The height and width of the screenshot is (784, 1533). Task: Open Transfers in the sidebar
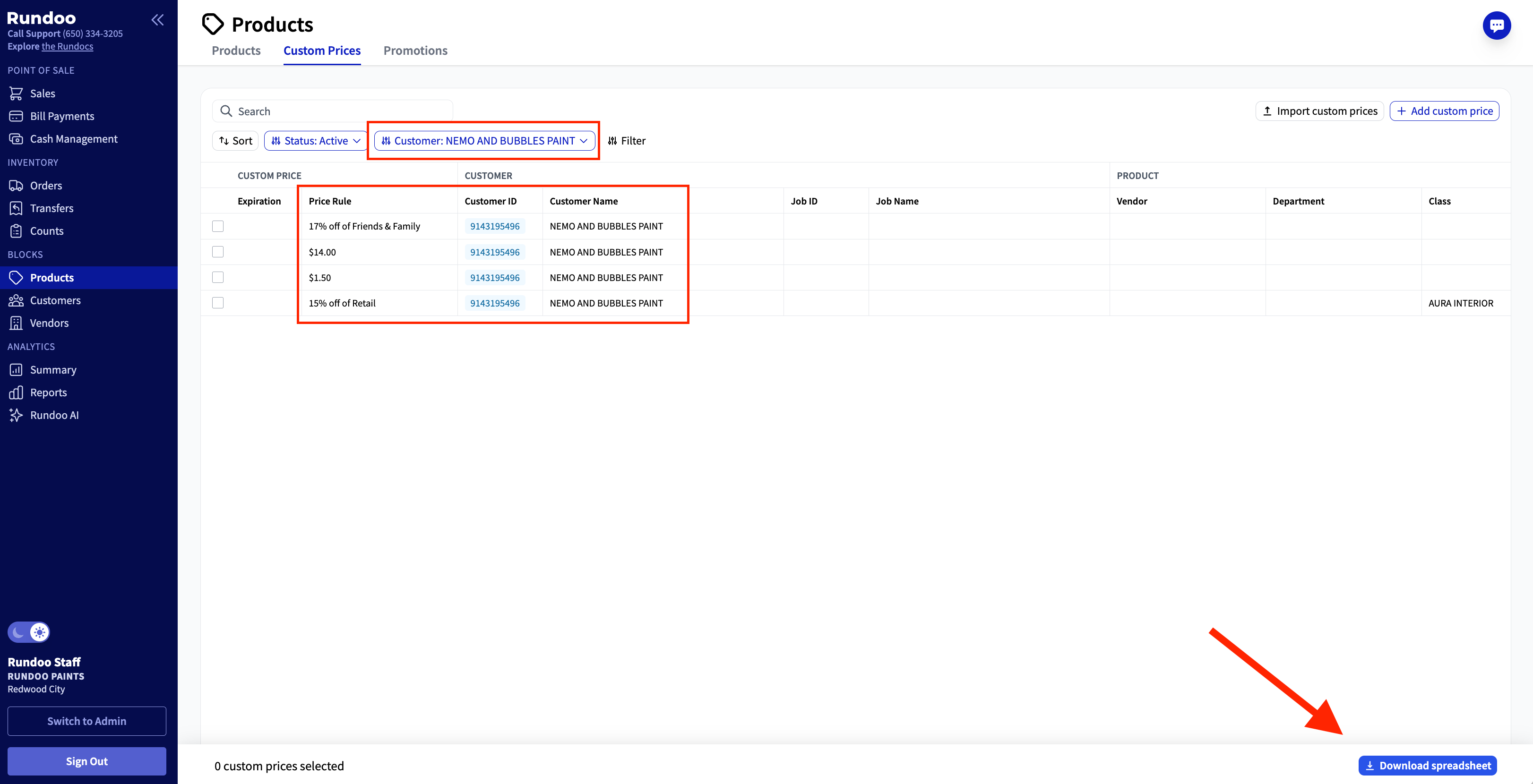(89, 208)
